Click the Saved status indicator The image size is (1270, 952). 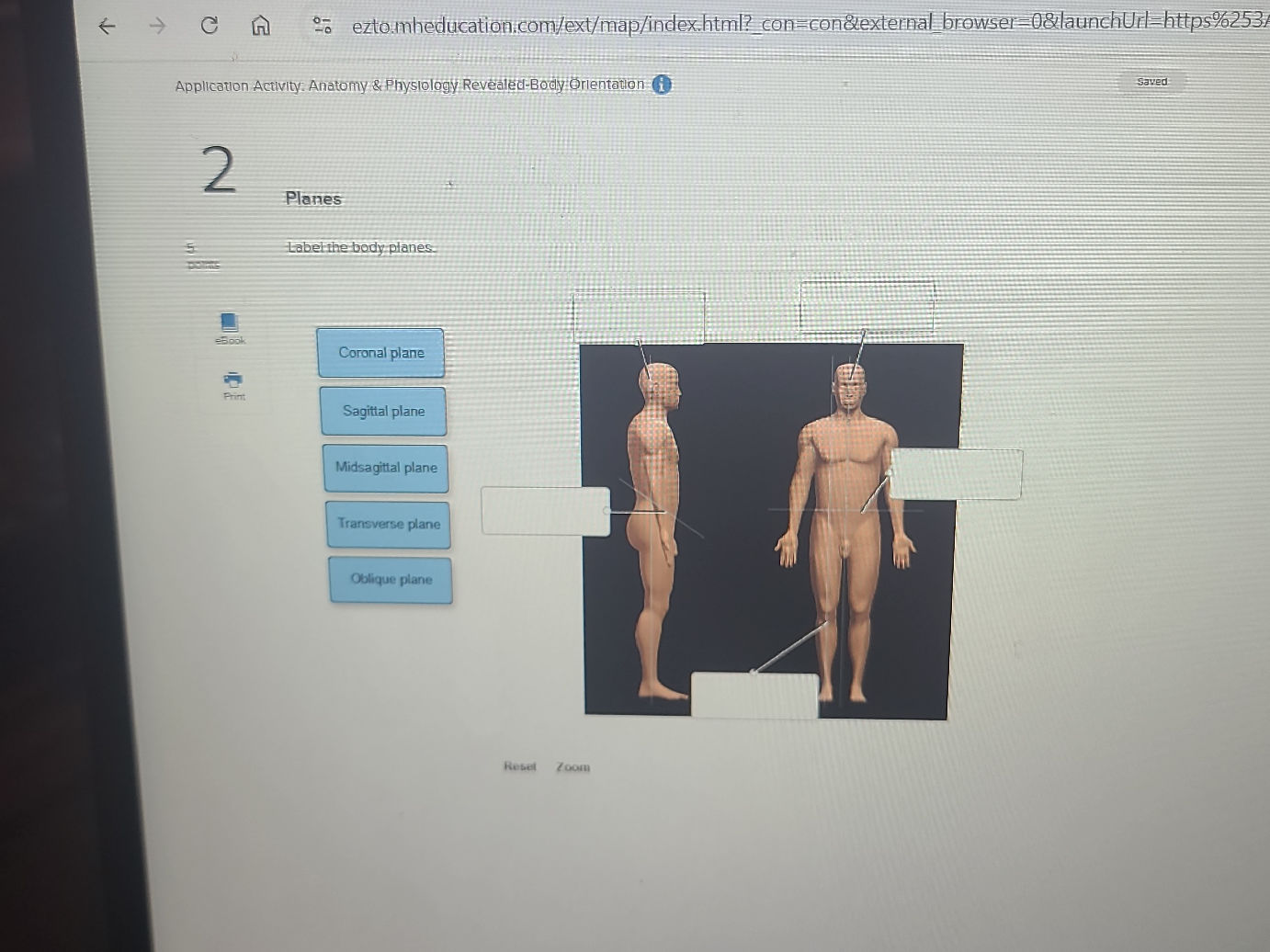1151,82
